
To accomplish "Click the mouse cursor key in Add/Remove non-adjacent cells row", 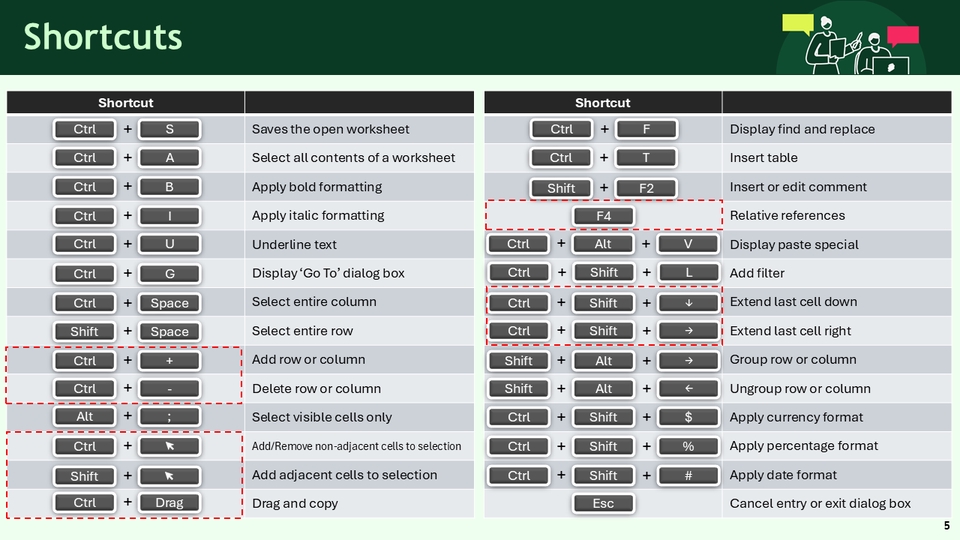I will click(170, 446).
